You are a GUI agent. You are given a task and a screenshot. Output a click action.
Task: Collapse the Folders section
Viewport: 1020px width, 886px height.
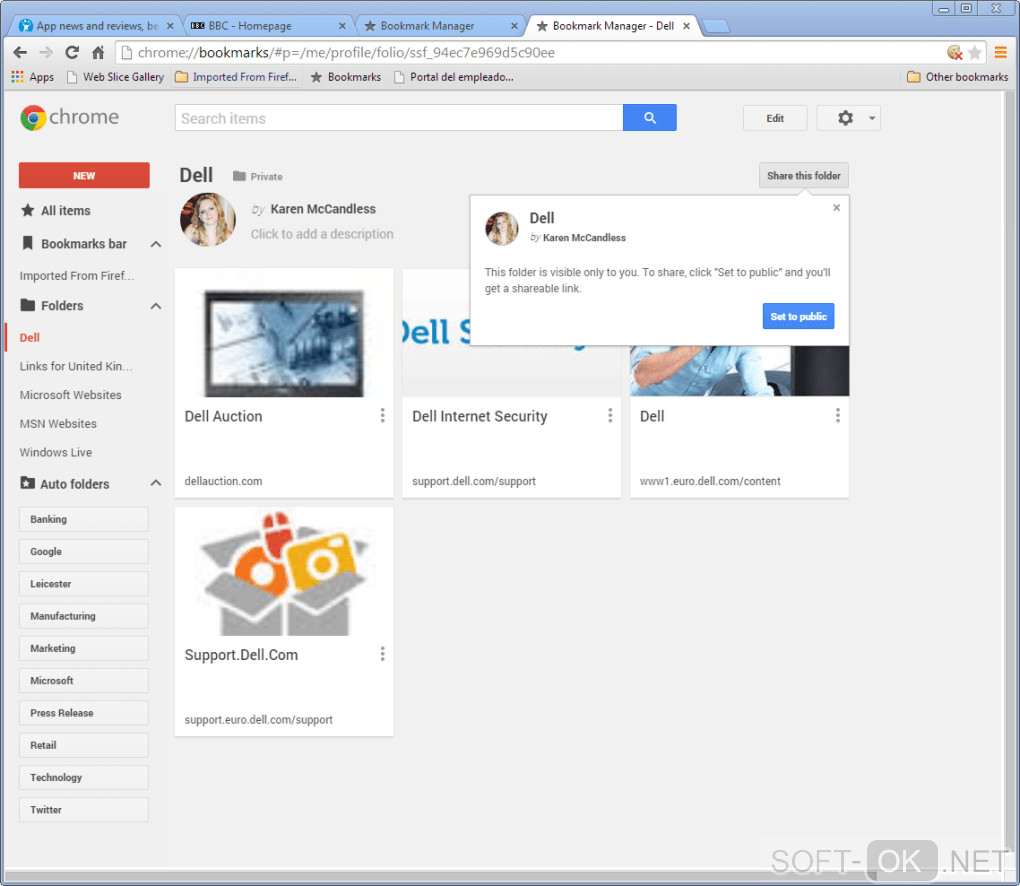tap(156, 306)
